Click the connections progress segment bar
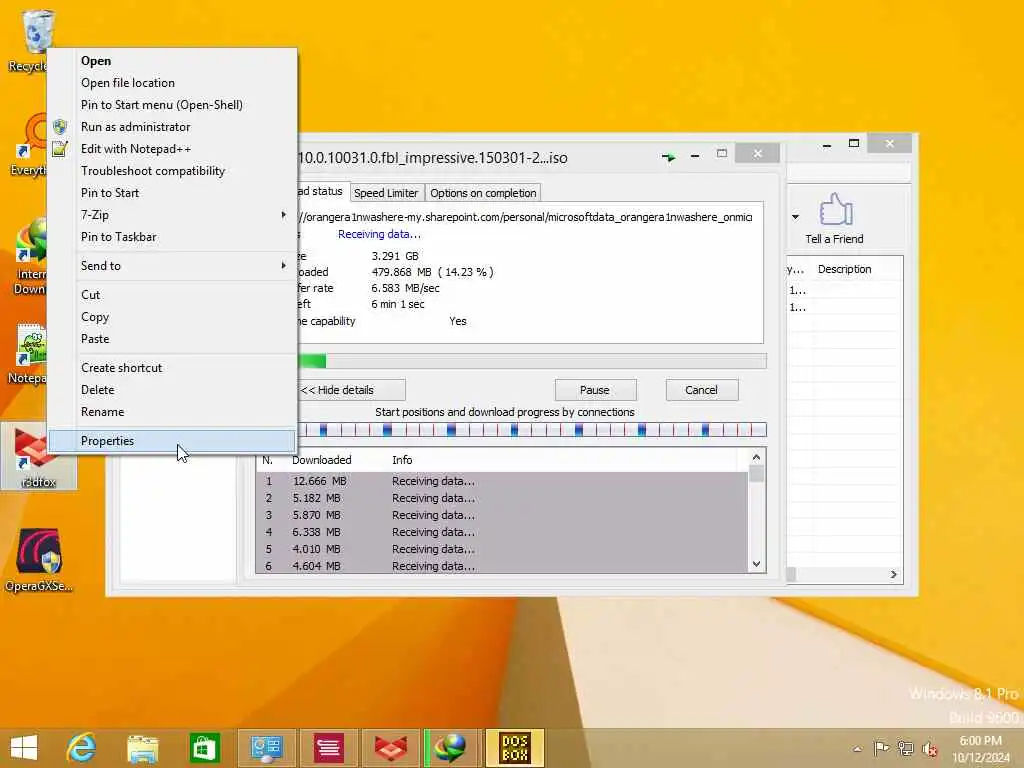 coord(532,430)
